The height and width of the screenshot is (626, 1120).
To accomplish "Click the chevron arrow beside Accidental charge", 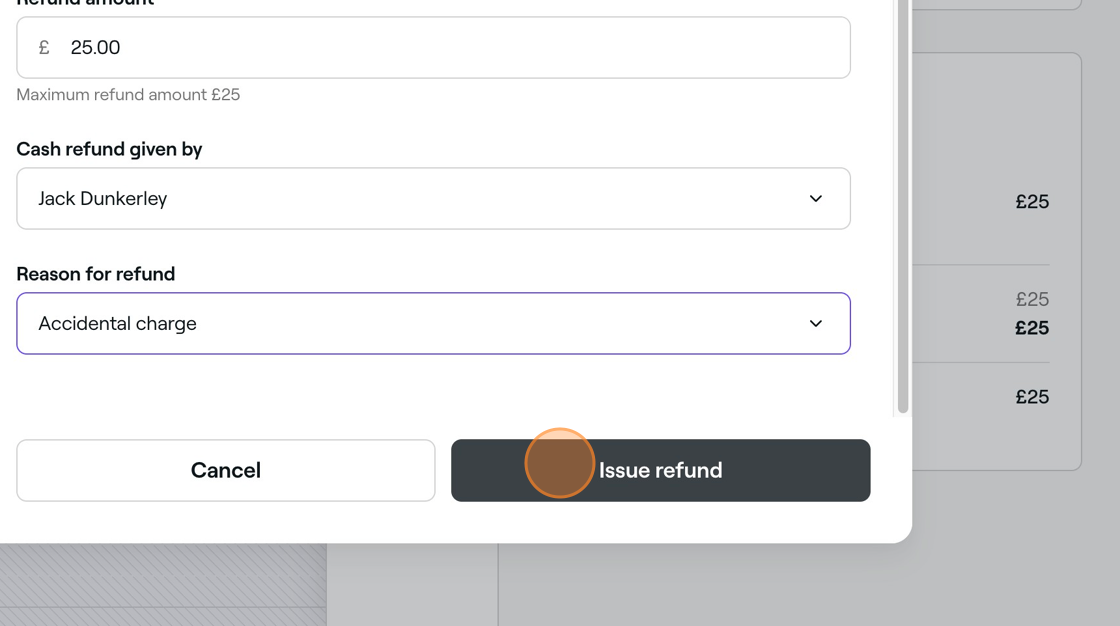I will [816, 324].
